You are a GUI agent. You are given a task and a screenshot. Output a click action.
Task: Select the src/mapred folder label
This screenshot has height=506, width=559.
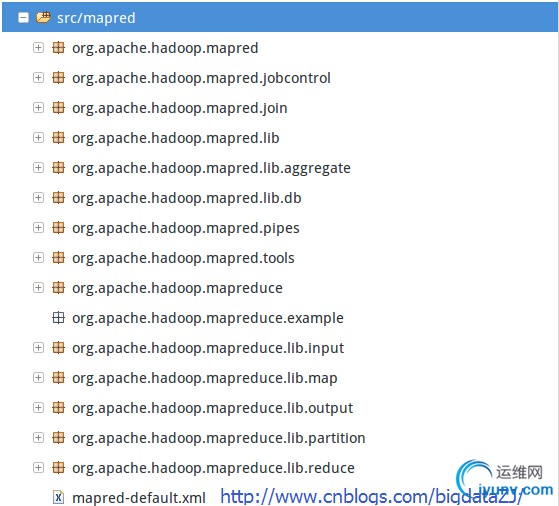96,18
